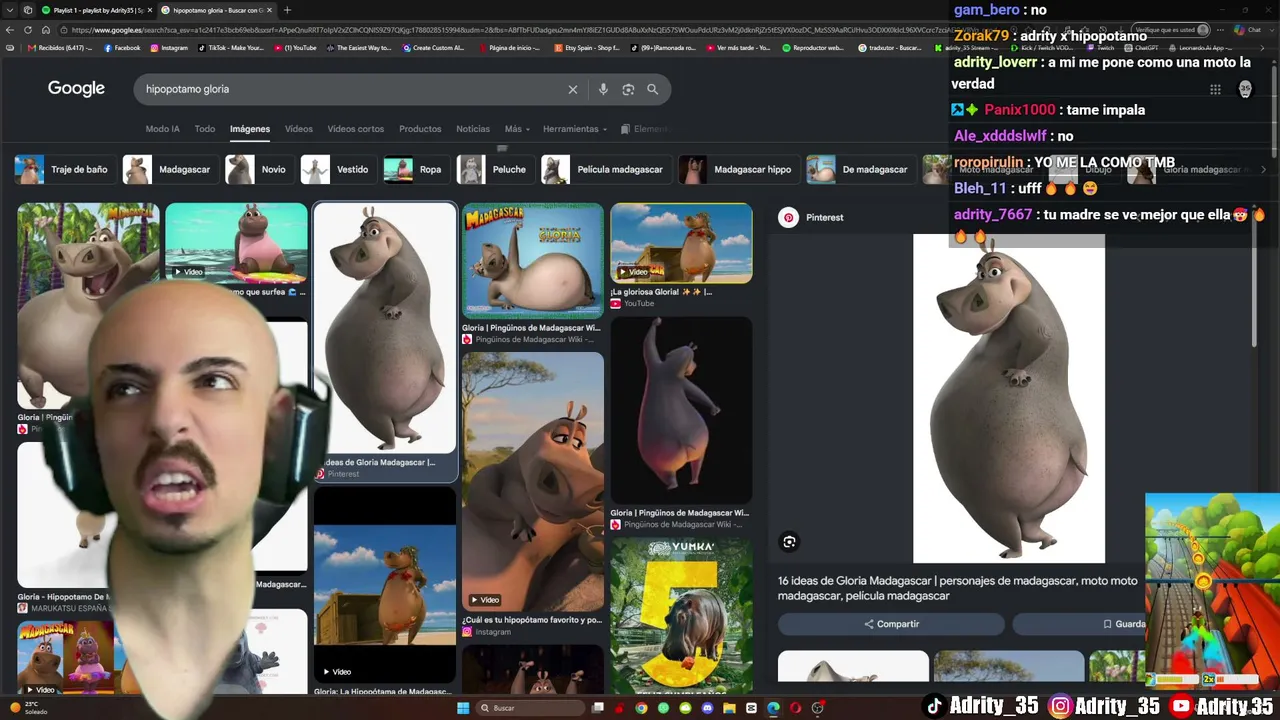
Task: Open Microsoft Edge from the taskbar
Action: [773, 708]
